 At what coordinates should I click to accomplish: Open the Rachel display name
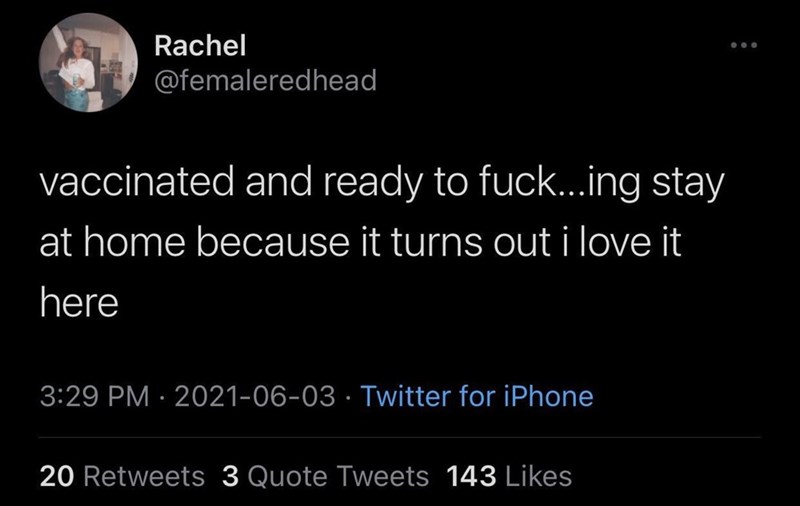[x=200, y=46]
